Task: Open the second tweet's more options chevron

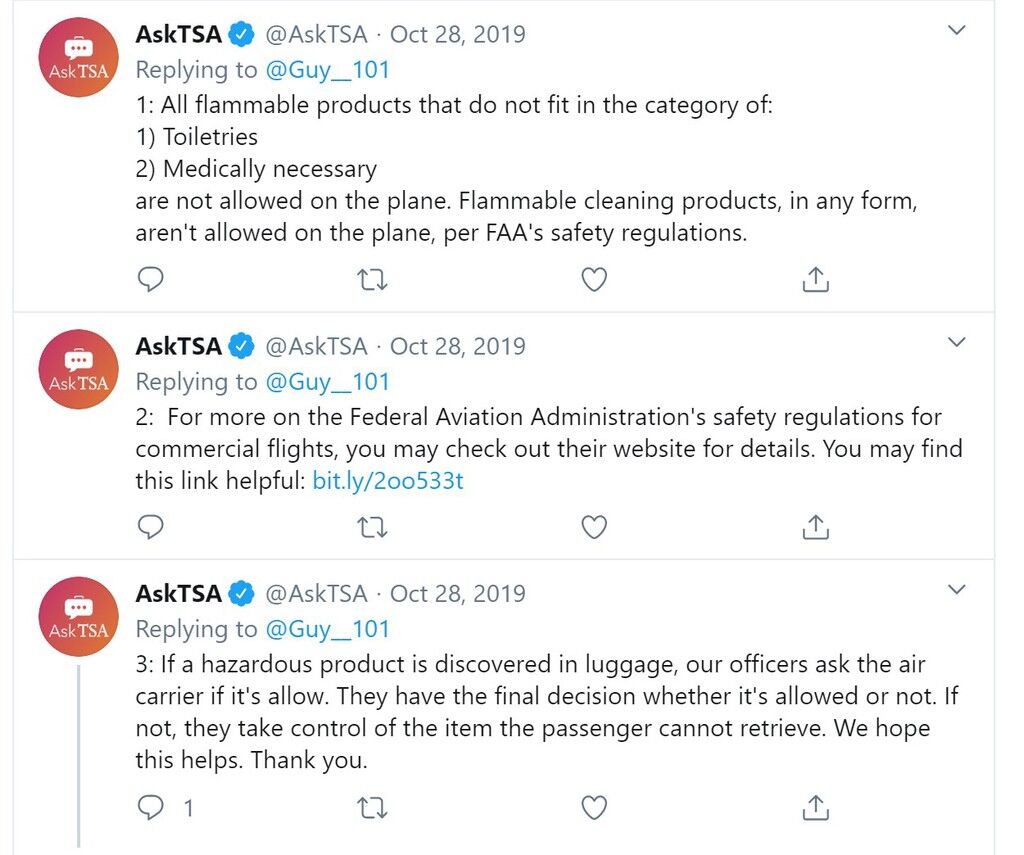Action: click(x=956, y=342)
